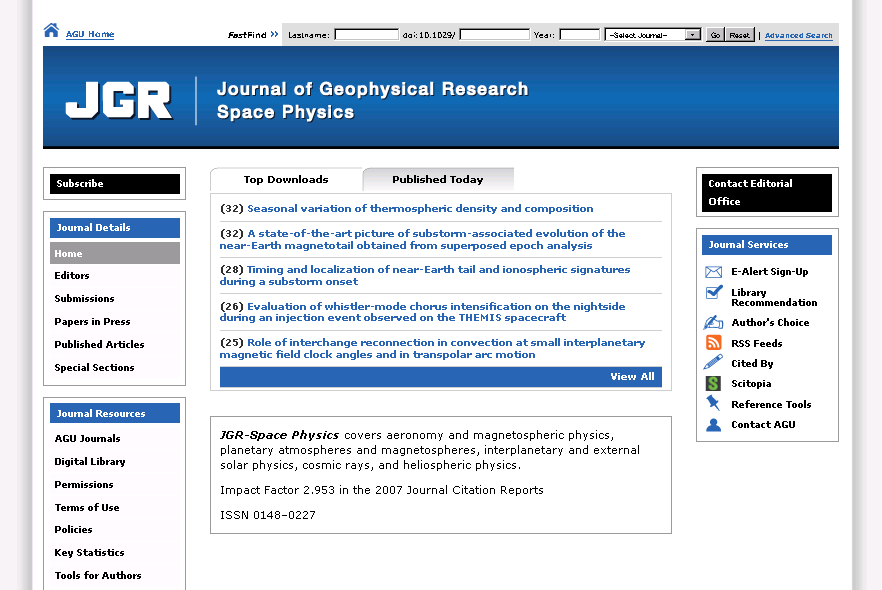Click the Cited By pencil icon
The height and width of the screenshot is (590, 882).
point(713,362)
